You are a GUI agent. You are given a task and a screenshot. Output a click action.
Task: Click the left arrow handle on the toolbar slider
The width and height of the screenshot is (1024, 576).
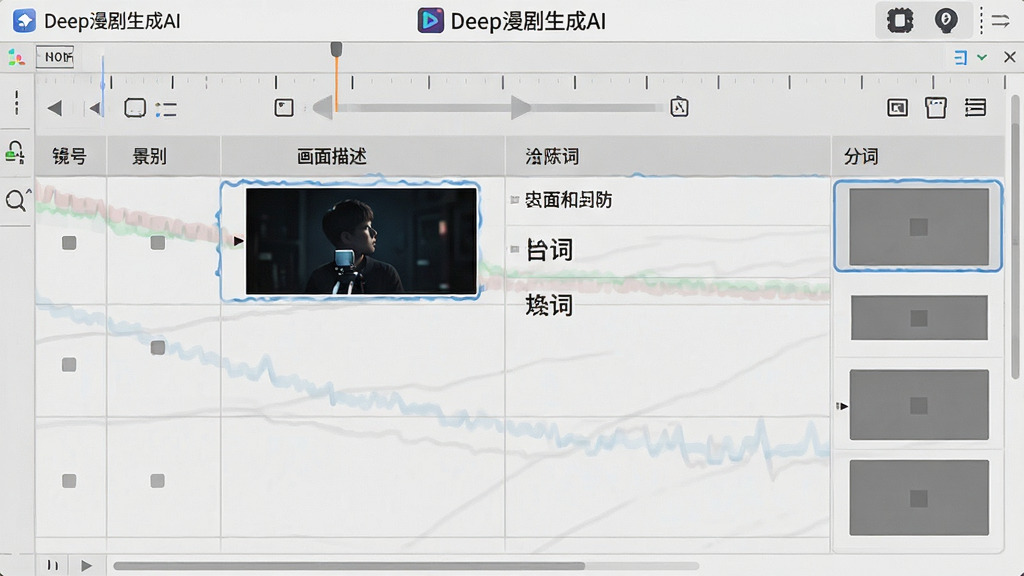click(x=323, y=108)
